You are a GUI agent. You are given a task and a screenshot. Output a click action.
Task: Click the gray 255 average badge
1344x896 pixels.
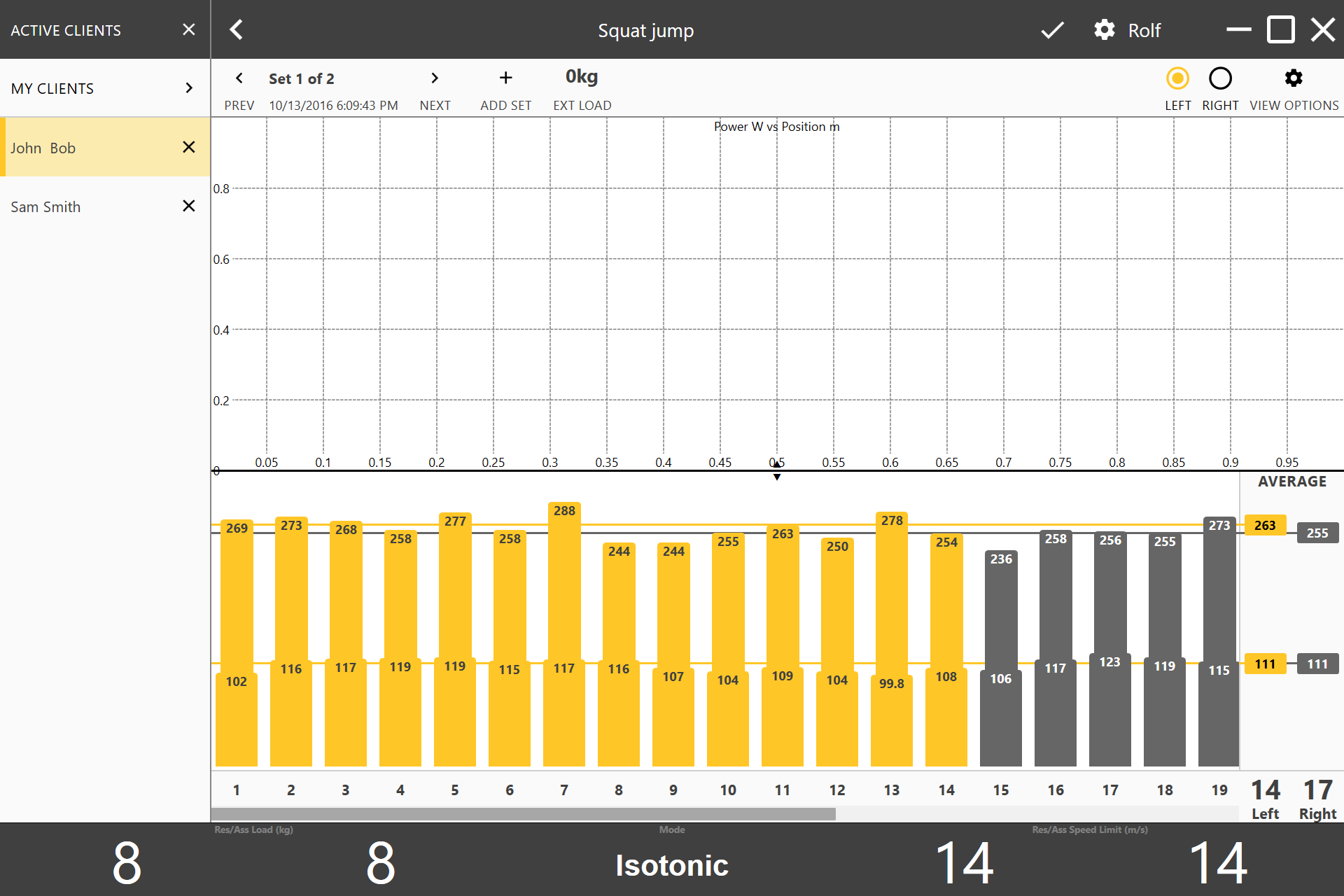pyautogui.click(x=1317, y=533)
